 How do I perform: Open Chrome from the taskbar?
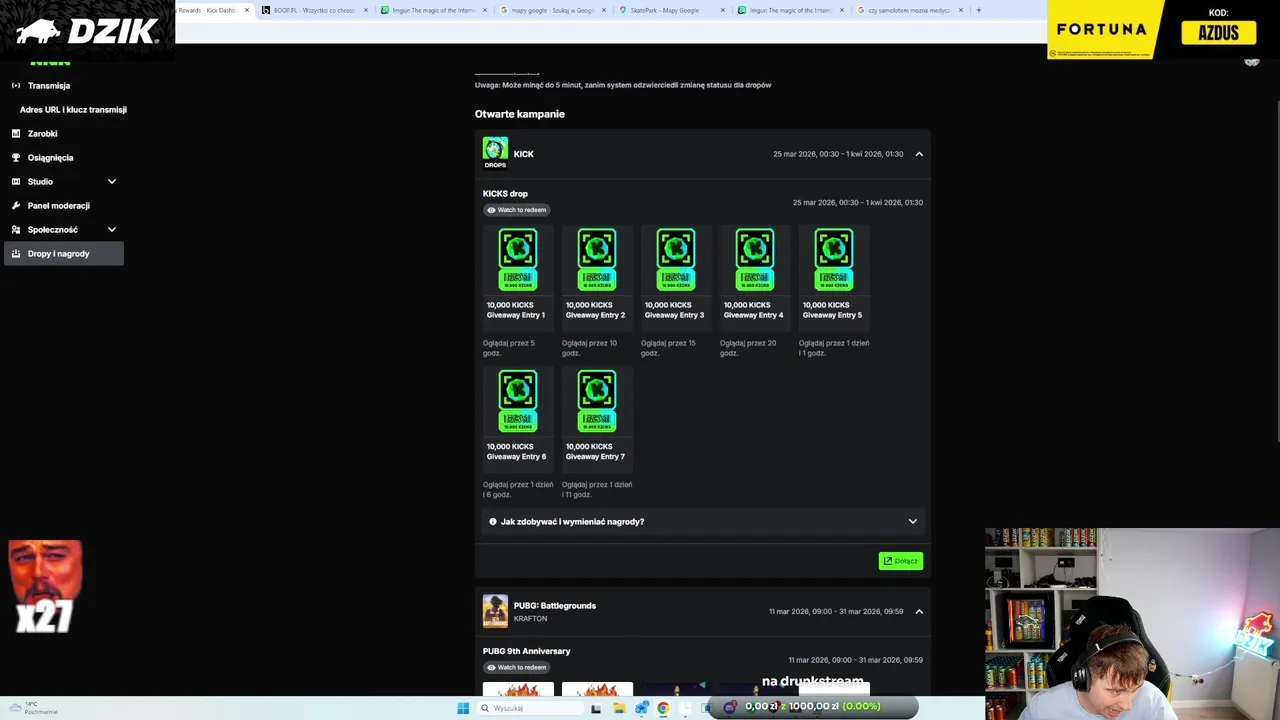point(663,708)
